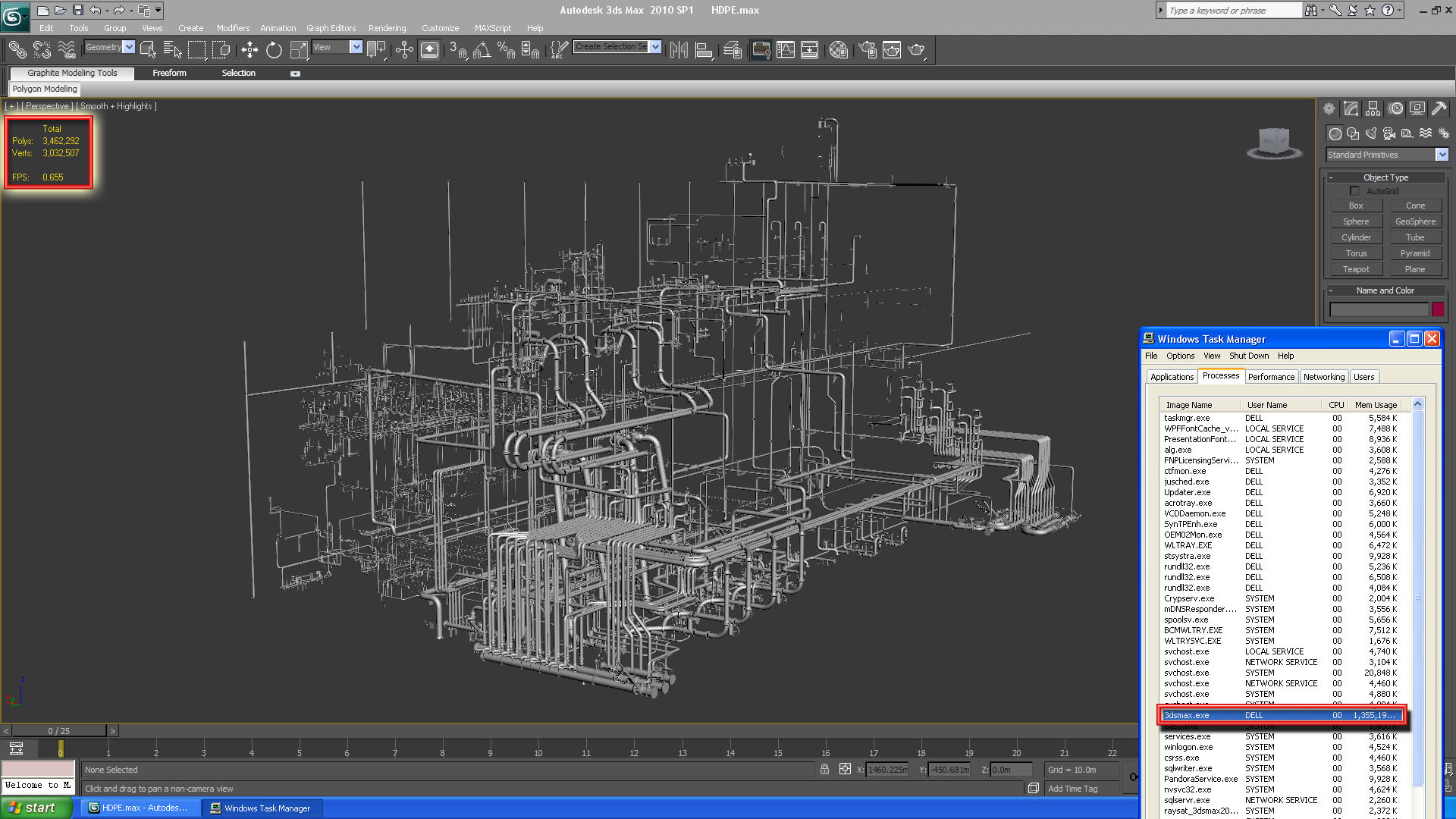
Task: Open the Select by Name list
Action: tap(173, 50)
